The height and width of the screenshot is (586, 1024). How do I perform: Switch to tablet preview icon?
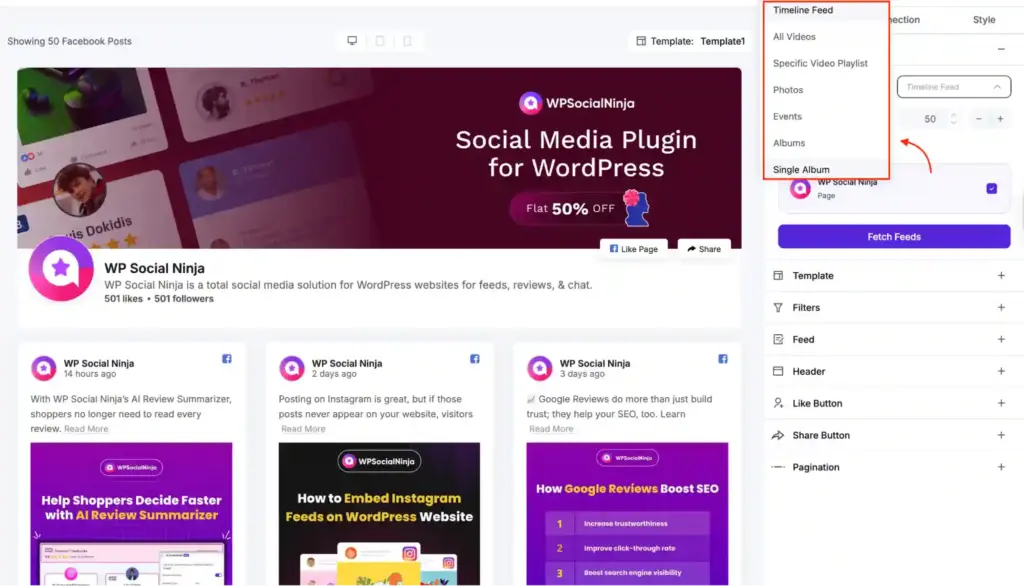380,40
